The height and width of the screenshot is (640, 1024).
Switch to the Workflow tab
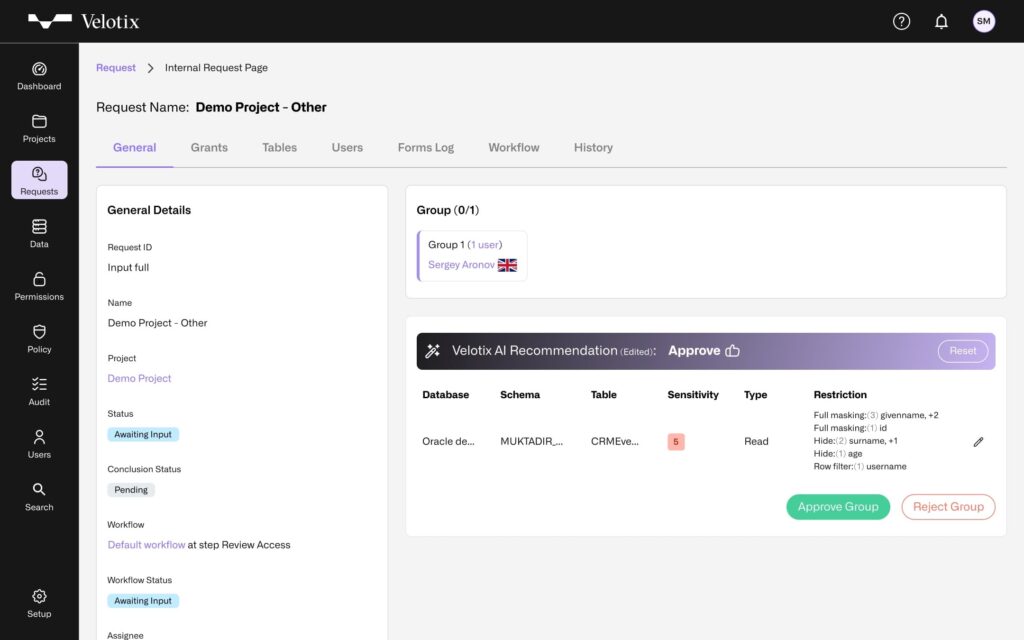pos(514,148)
